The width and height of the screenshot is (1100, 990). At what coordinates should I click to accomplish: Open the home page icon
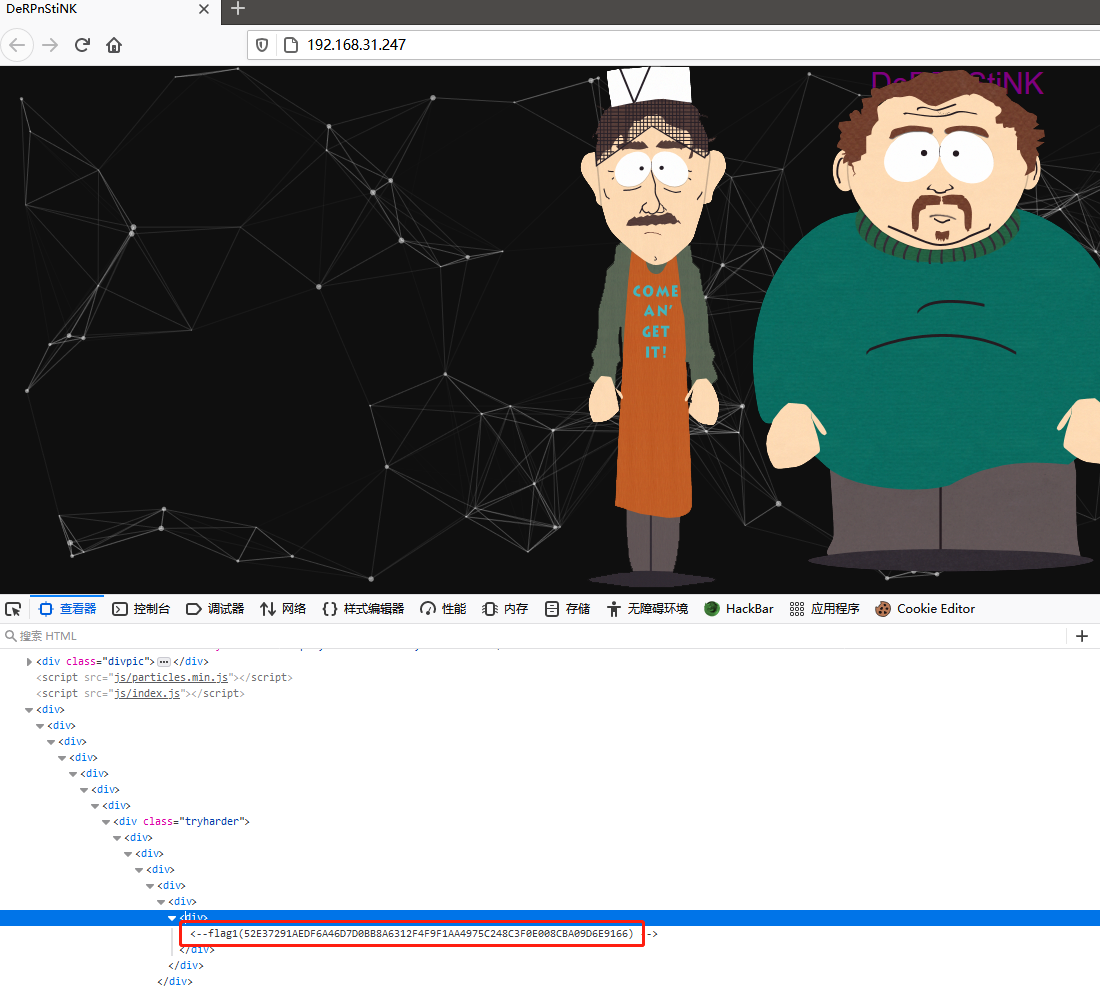point(114,46)
